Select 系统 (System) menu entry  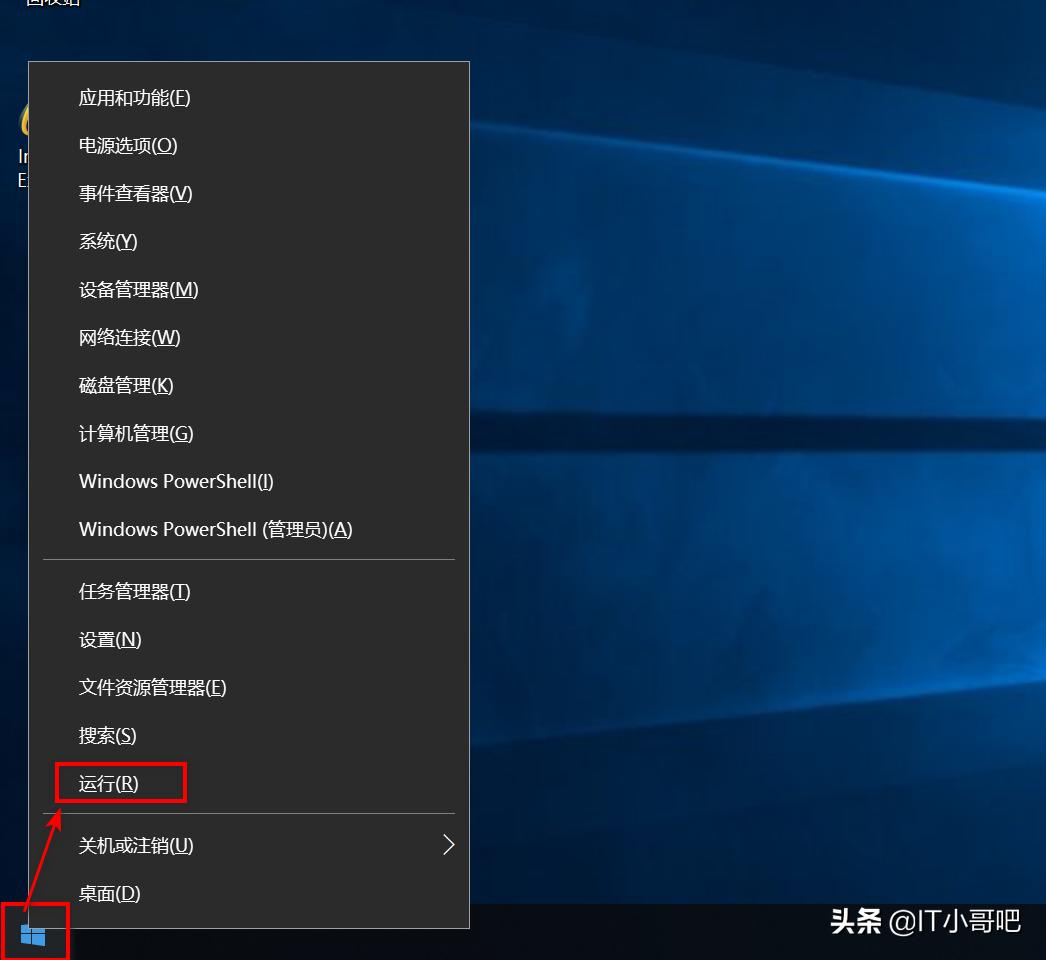[x=106, y=241]
